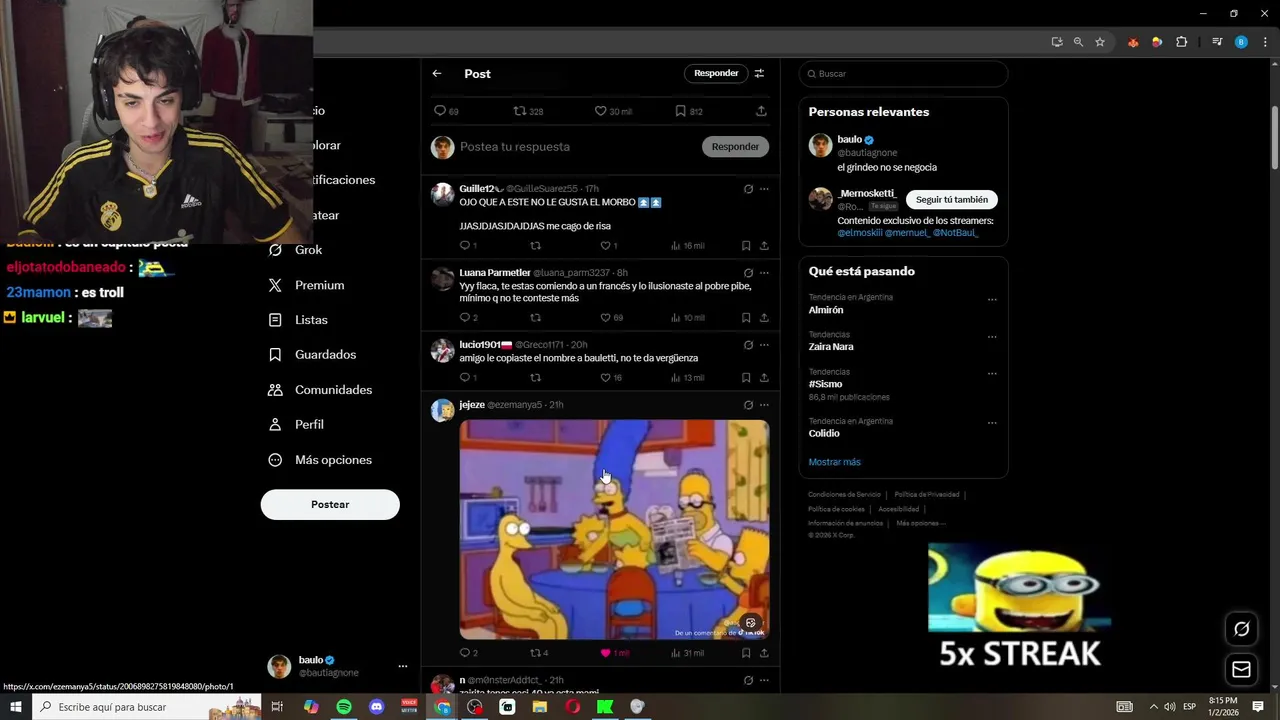Image resolution: width=1280 pixels, height=720 pixels.
Task: Click Mostrar más under trends
Action: pos(834,462)
